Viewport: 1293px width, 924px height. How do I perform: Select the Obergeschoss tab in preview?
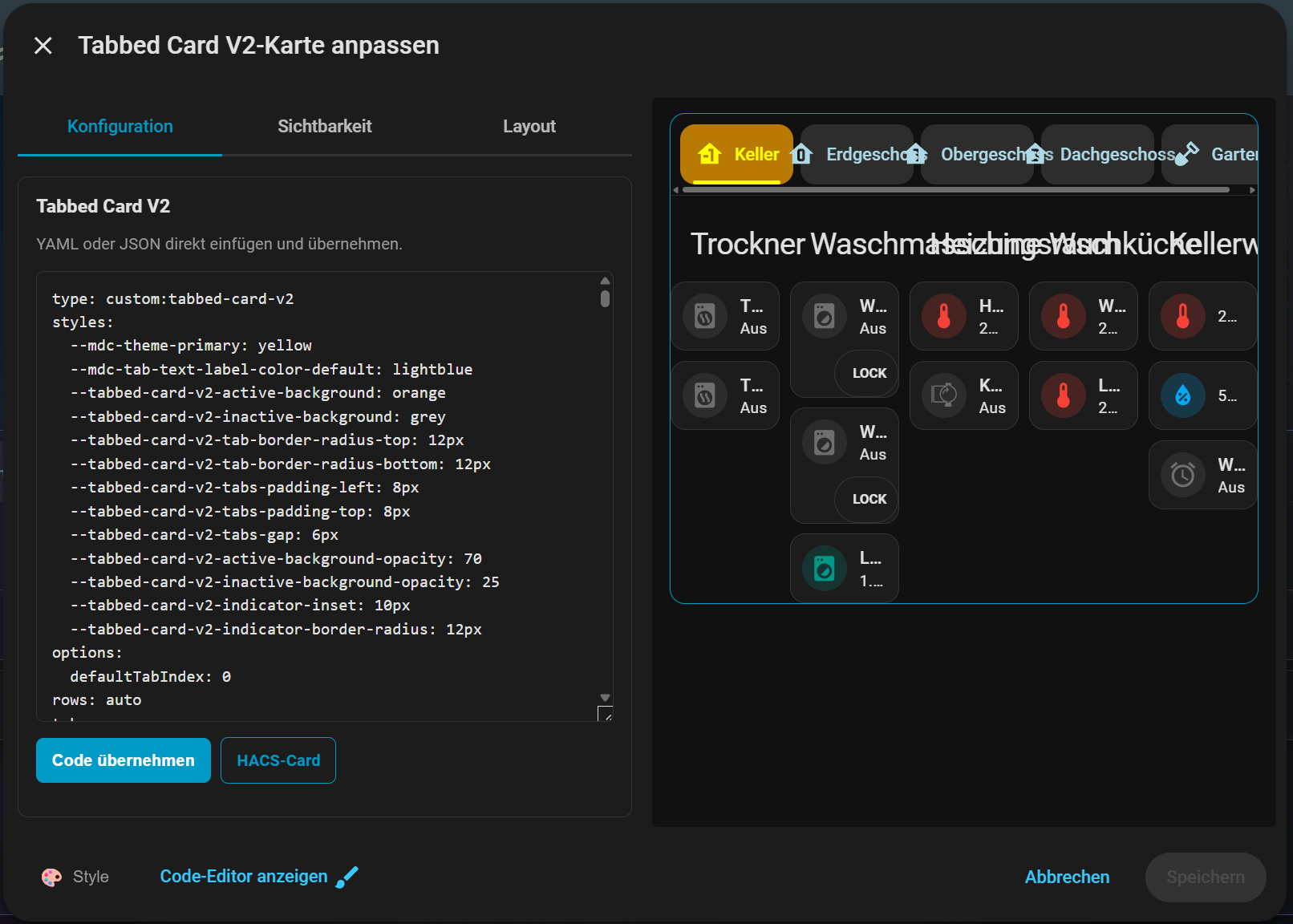[x=977, y=154]
